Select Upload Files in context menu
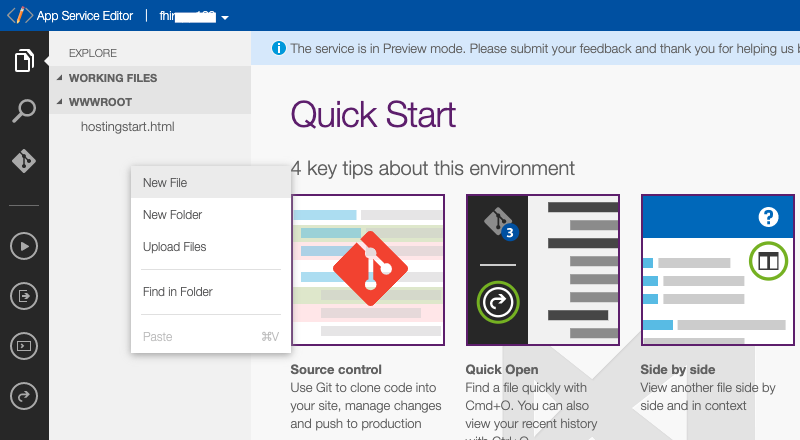The image size is (800, 440). tap(211, 247)
